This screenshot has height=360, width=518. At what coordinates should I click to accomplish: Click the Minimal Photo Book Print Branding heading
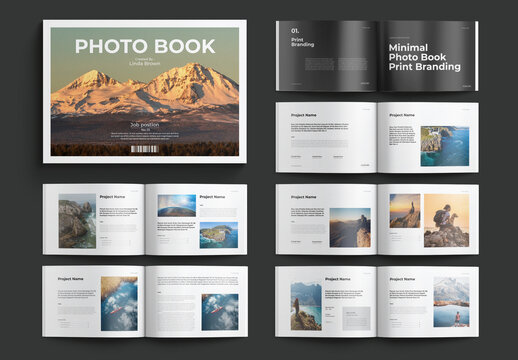click(425, 57)
